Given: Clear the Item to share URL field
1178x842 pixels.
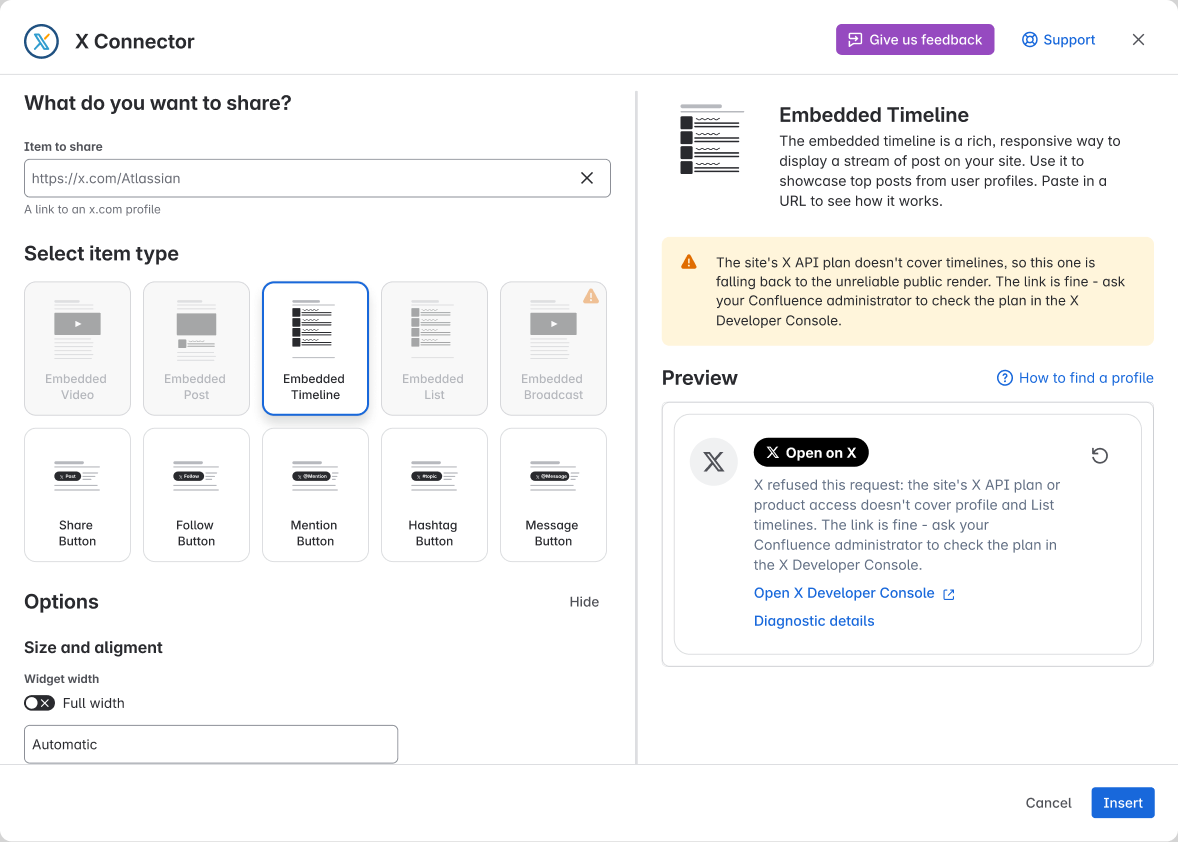Looking at the screenshot, I should [x=587, y=178].
